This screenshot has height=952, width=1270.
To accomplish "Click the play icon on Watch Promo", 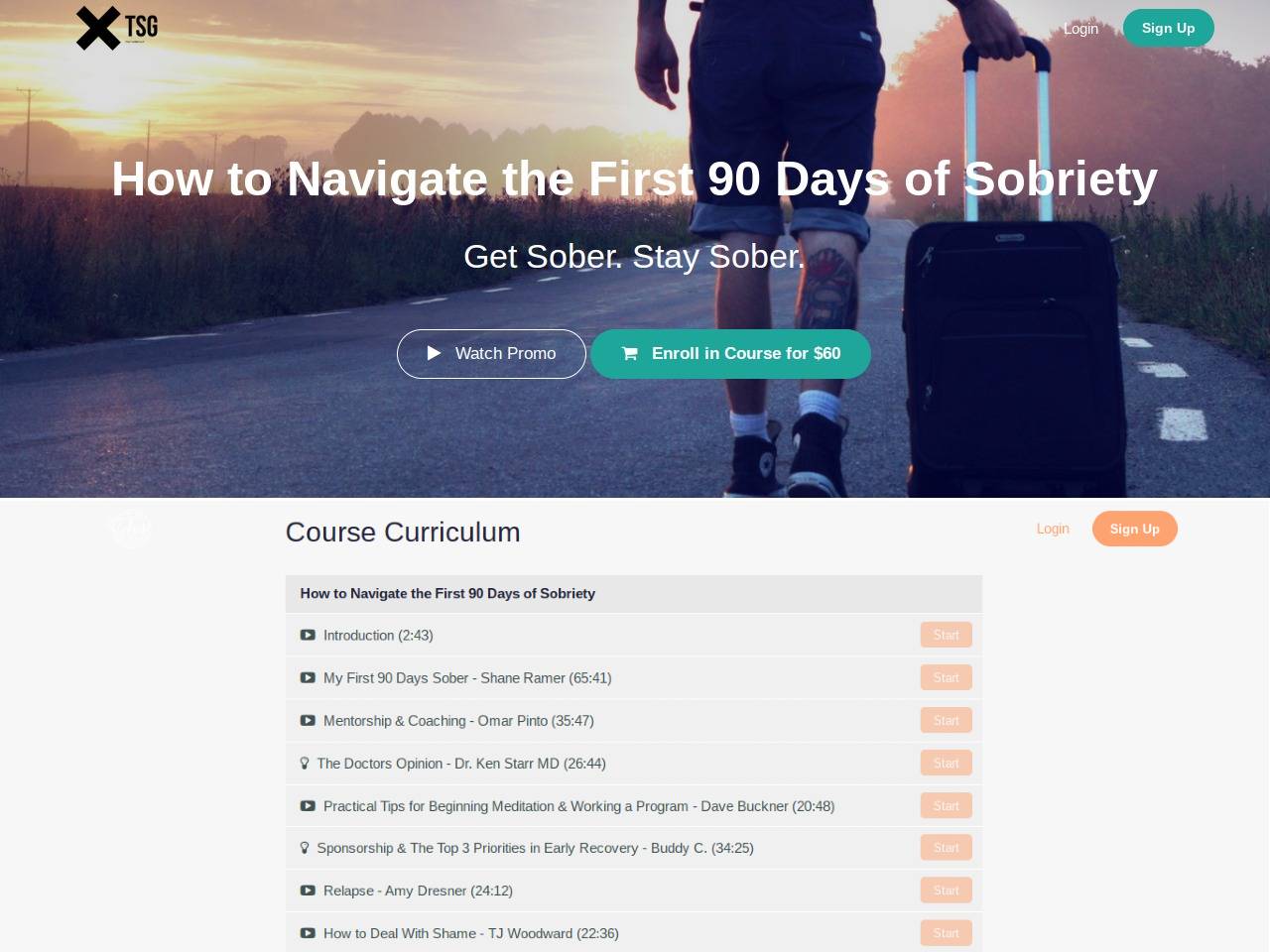I will coord(434,353).
